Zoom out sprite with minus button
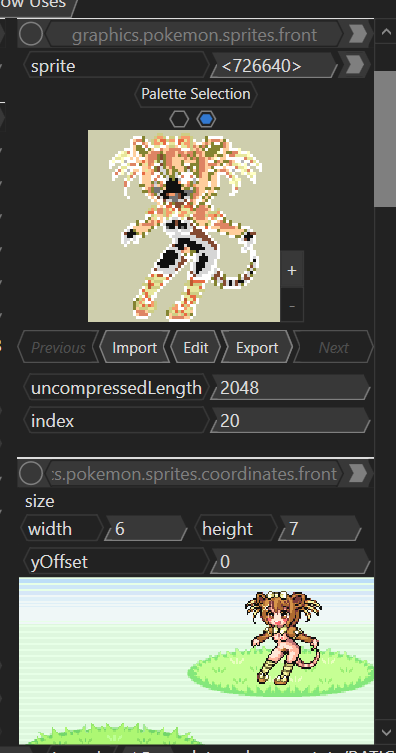The width and height of the screenshot is (396, 753). pyautogui.click(x=292, y=305)
